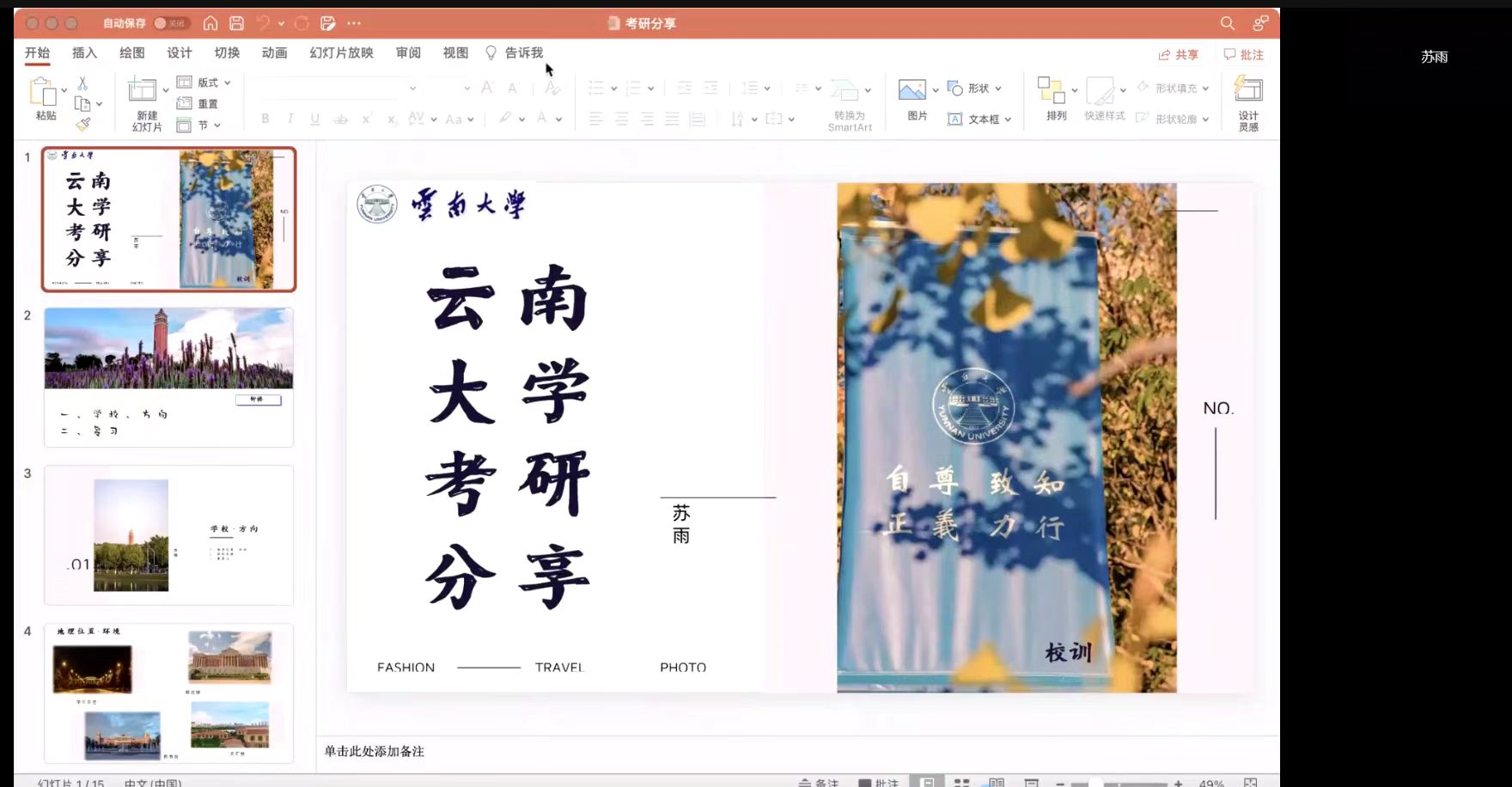1512x787 pixels.
Task: Click the Notes (备注) button in status bar
Action: tap(819, 783)
